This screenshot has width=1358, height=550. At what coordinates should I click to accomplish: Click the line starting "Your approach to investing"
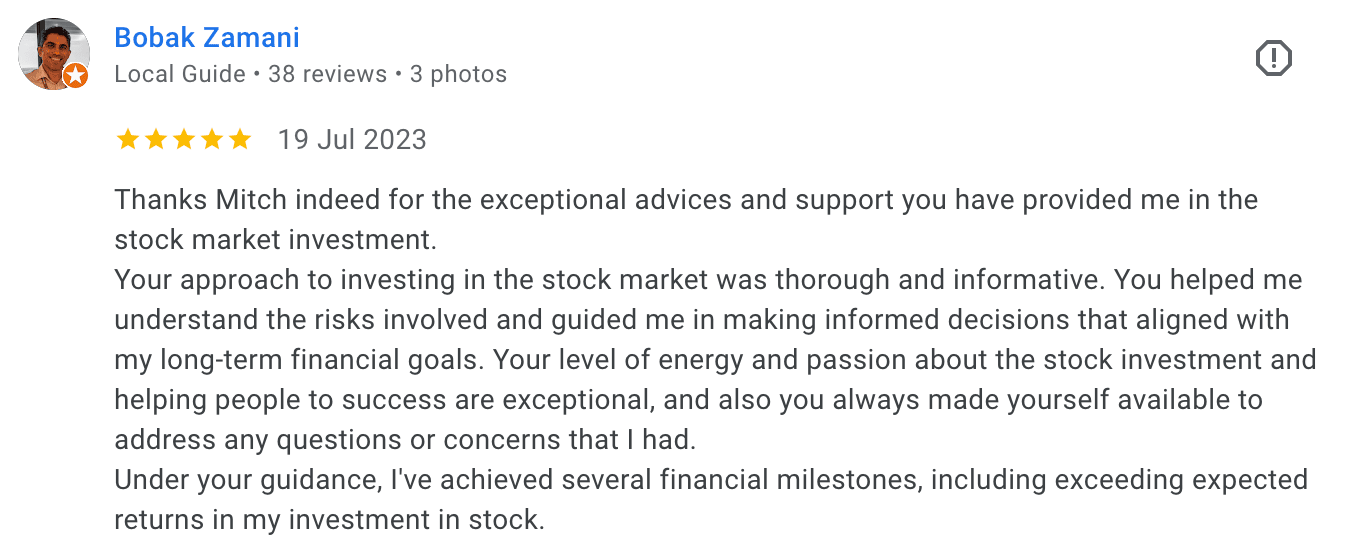coord(708,279)
